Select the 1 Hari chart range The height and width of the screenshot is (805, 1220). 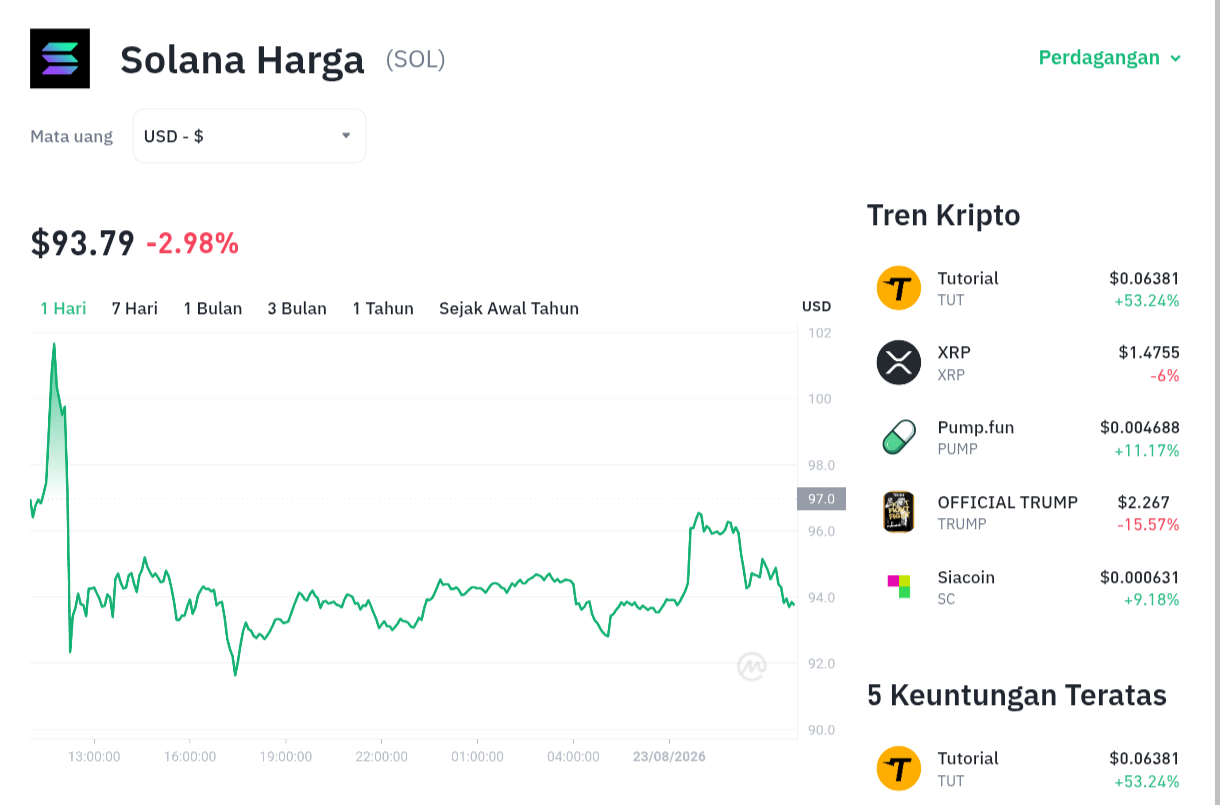tap(63, 308)
